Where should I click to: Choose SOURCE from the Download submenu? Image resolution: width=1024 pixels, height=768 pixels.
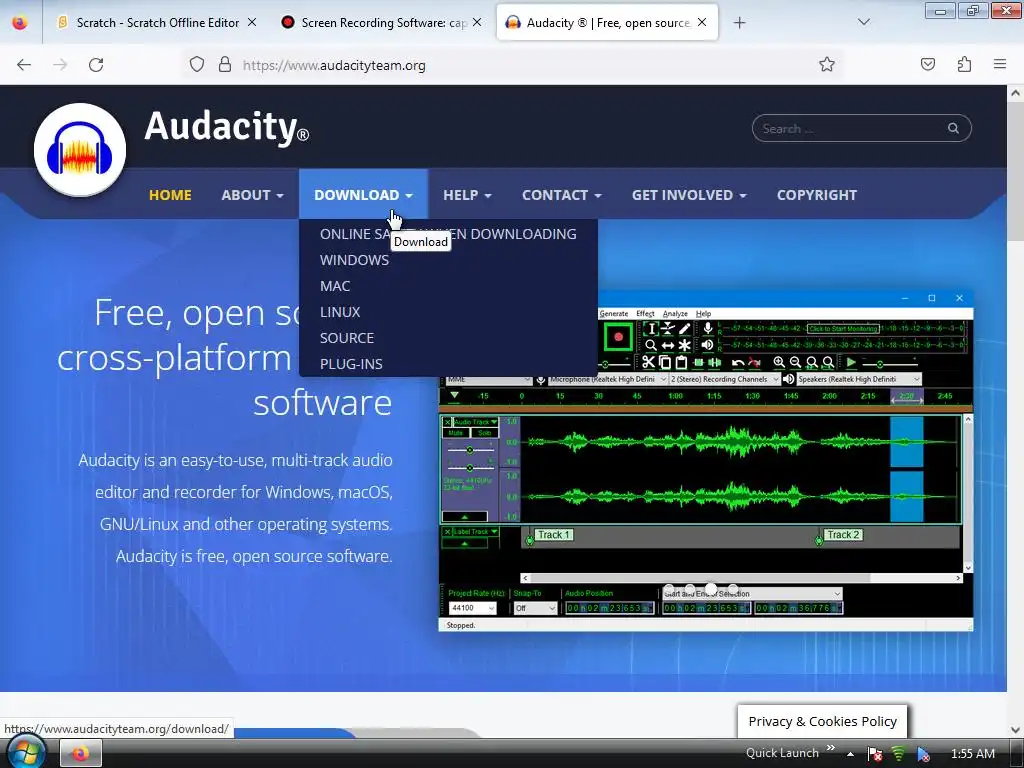click(347, 338)
